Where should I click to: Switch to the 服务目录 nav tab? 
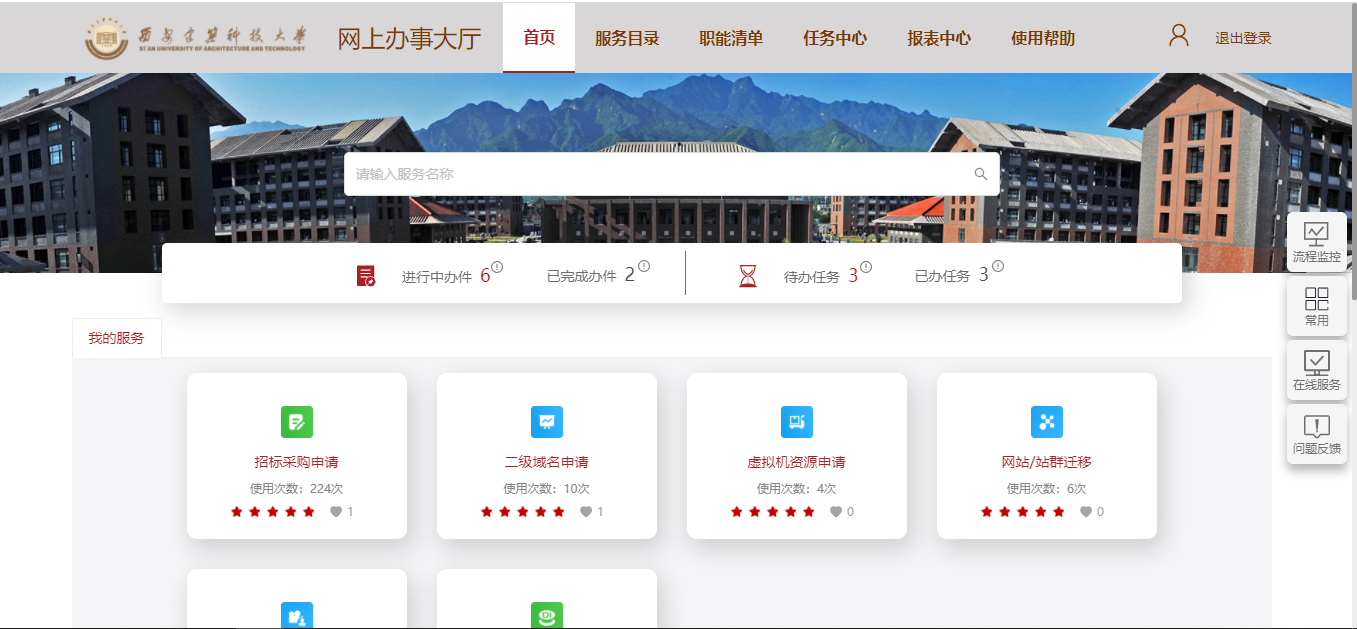point(627,38)
